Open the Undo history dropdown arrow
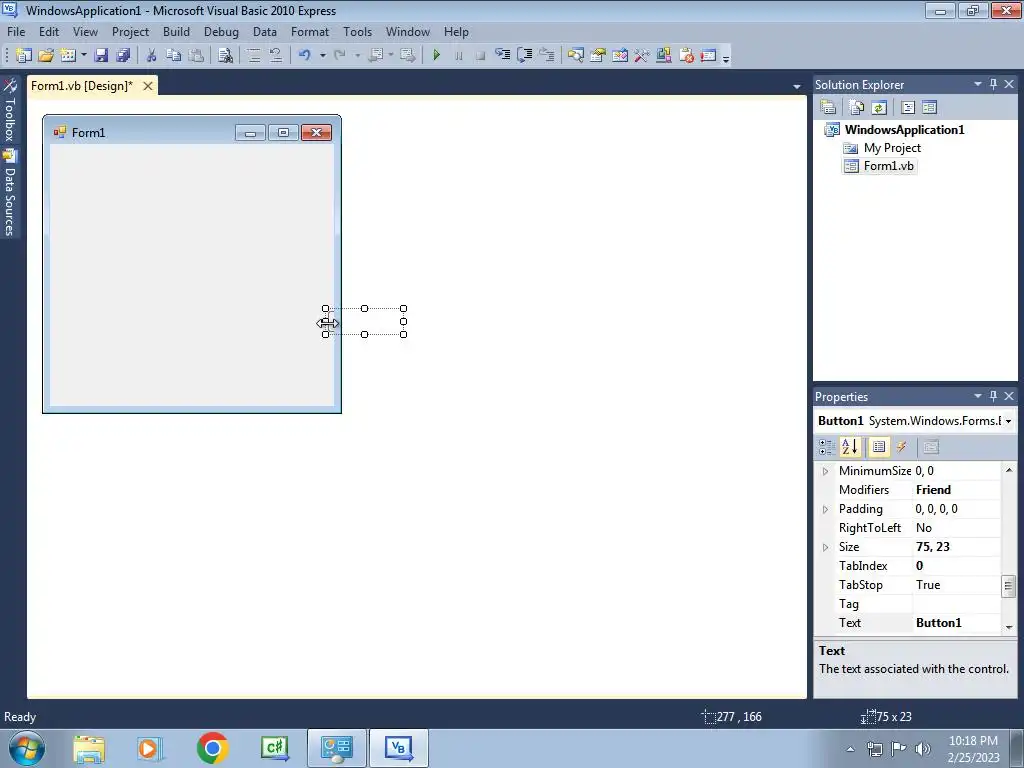Viewport: 1024px width, 768px height. tap(323, 56)
